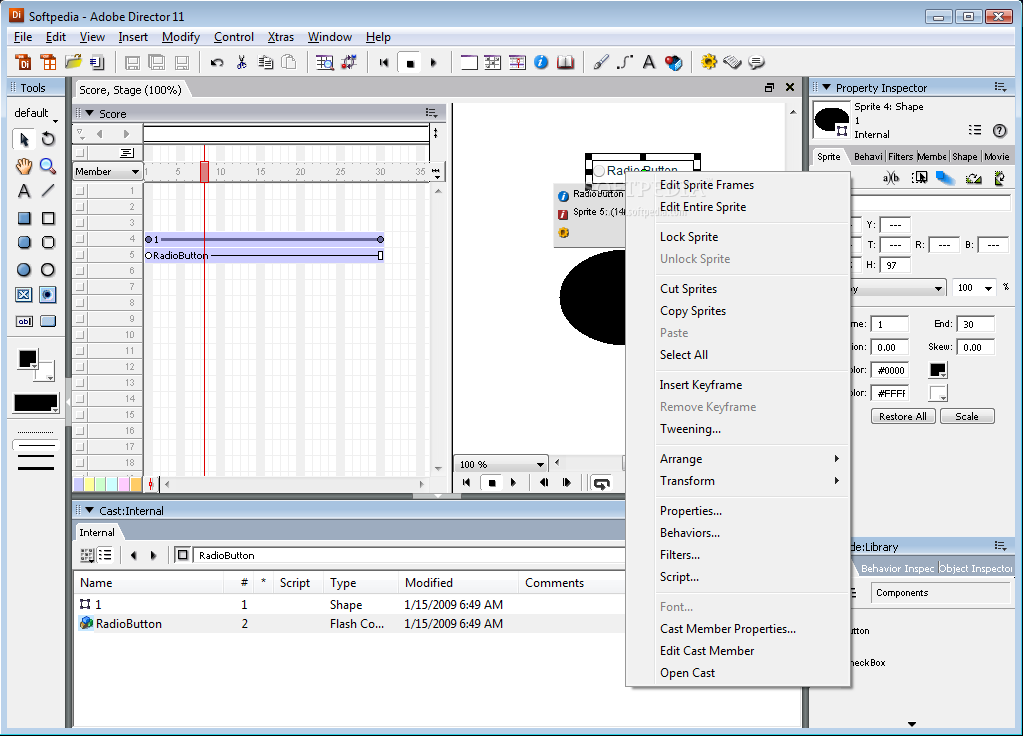Switch to the Shape tab in Property Inspector

pyautogui.click(x=964, y=157)
